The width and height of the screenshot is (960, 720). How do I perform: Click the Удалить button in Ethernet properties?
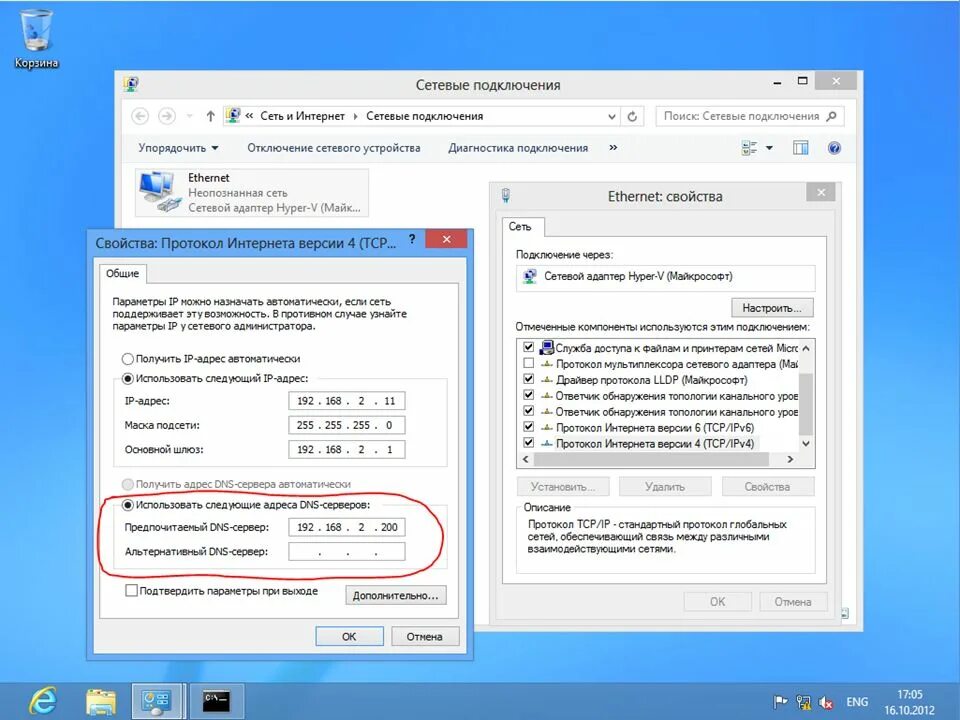coord(665,487)
